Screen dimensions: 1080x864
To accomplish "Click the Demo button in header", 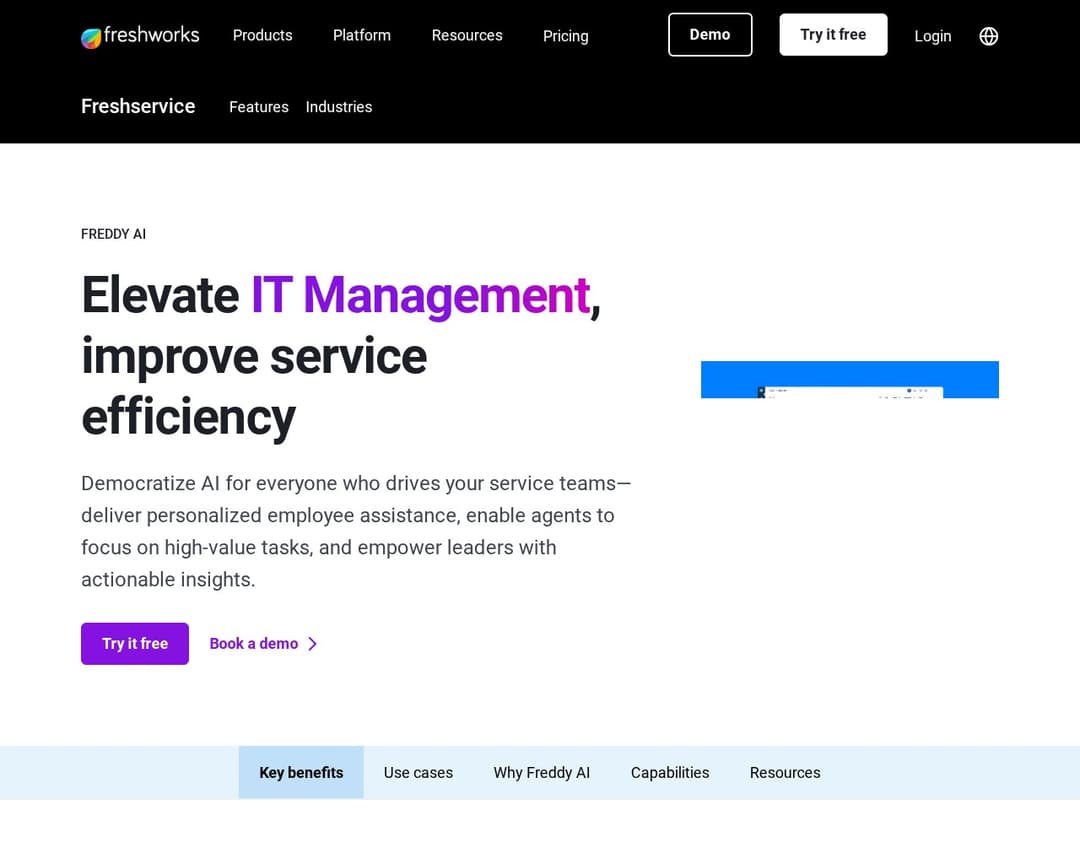I will (710, 35).
